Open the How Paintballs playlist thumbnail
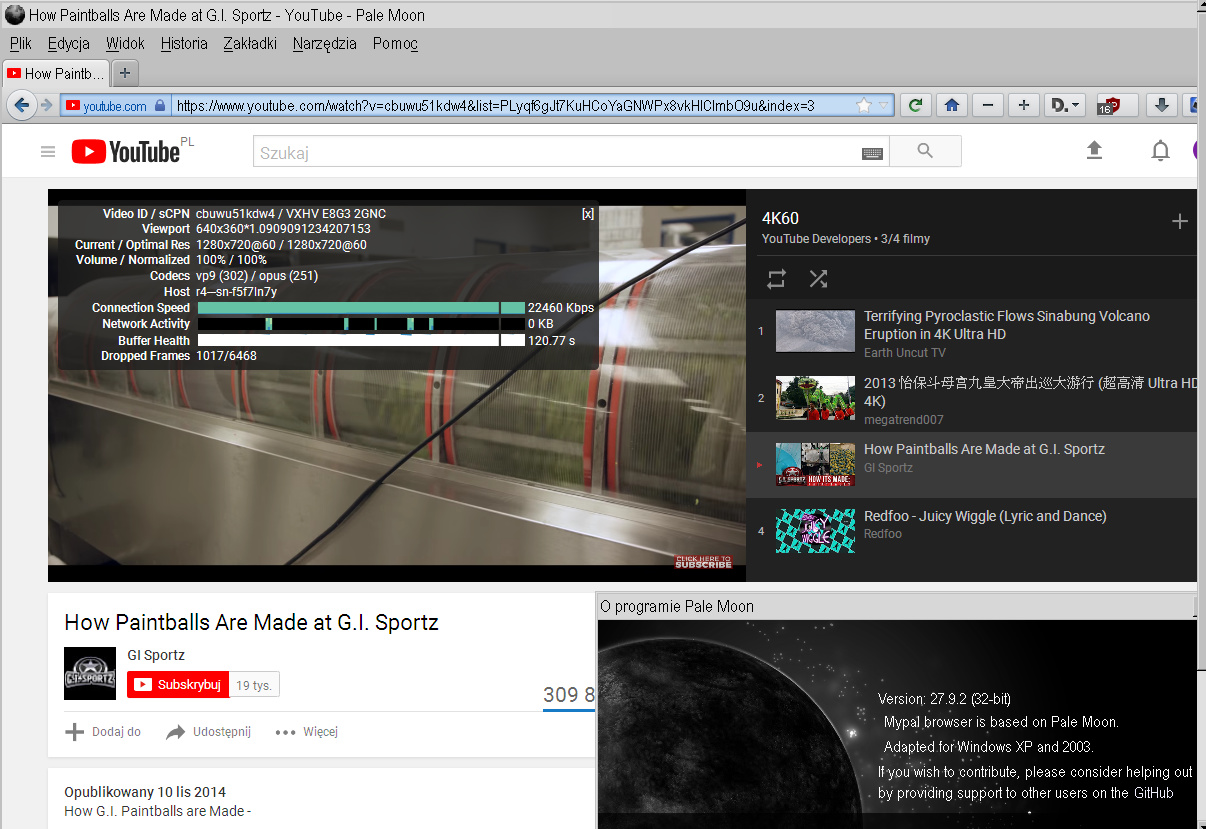Image resolution: width=1206 pixels, height=829 pixels. [x=815, y=465]
